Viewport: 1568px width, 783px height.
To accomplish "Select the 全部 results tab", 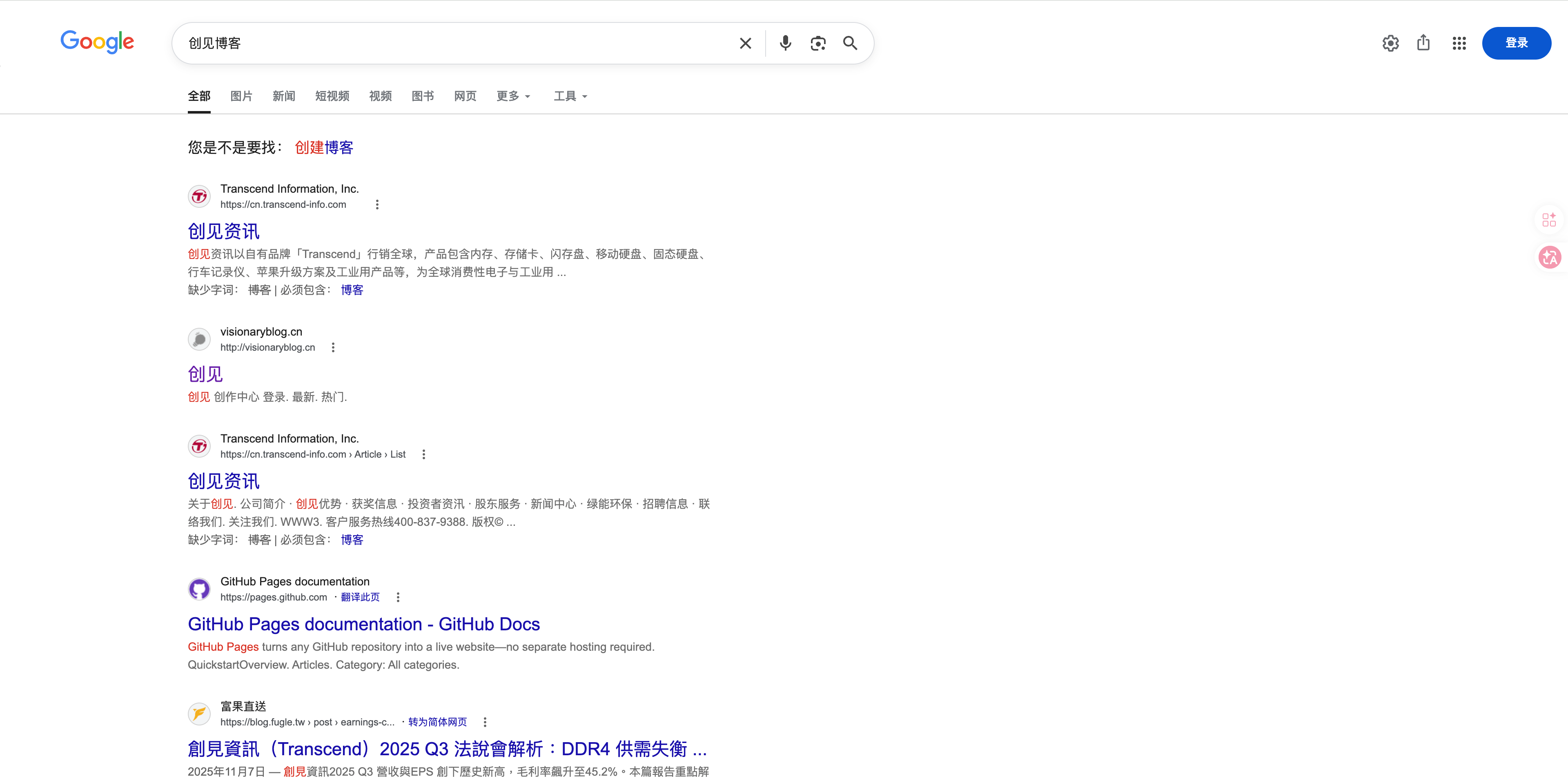I will pyautogui.click(x=199, y=96).
